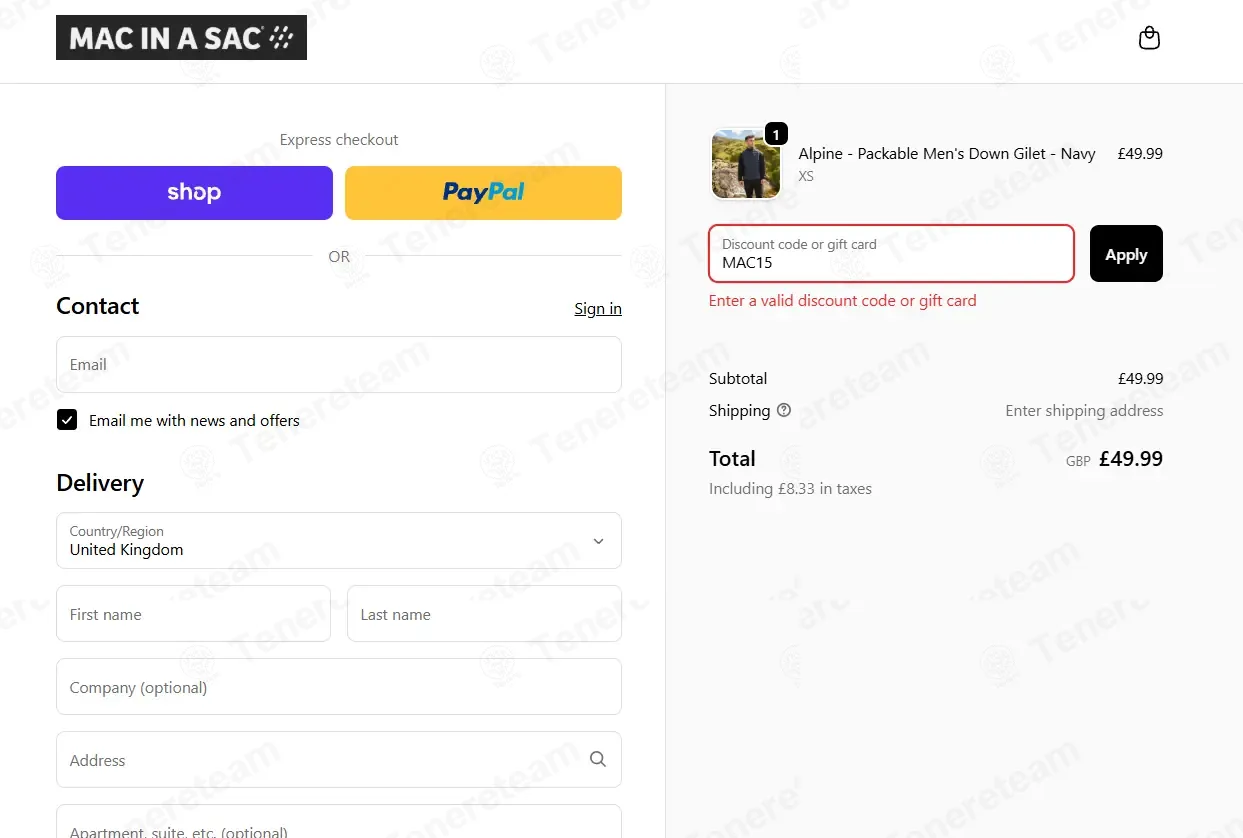The height and width of the screenshot is (838, 1243).
Task: Click the Enter shipping address text
Action: point(1084,410)
